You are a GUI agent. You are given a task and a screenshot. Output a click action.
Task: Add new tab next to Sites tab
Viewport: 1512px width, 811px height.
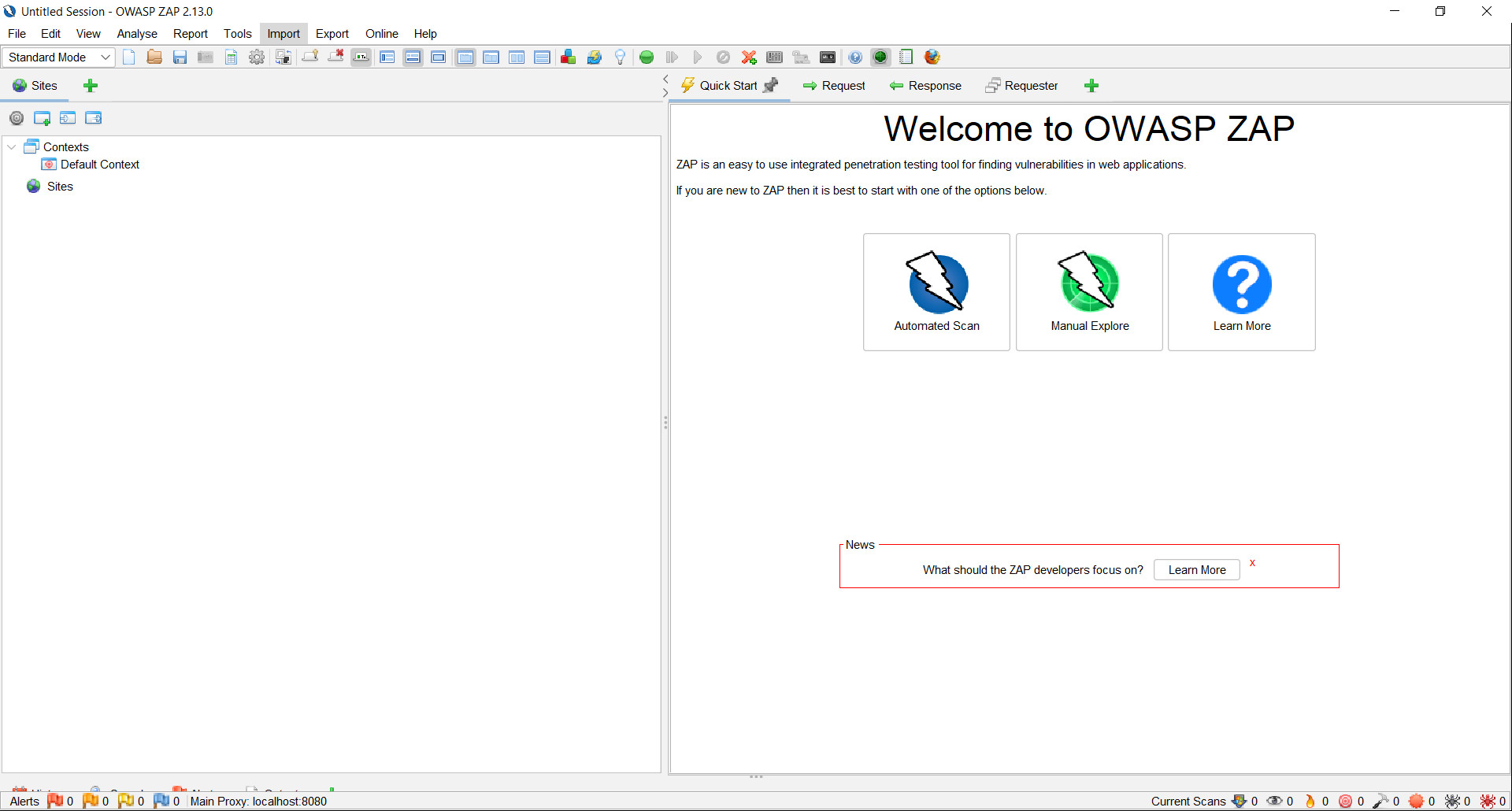pyautogui.click(x=91, y=86)
